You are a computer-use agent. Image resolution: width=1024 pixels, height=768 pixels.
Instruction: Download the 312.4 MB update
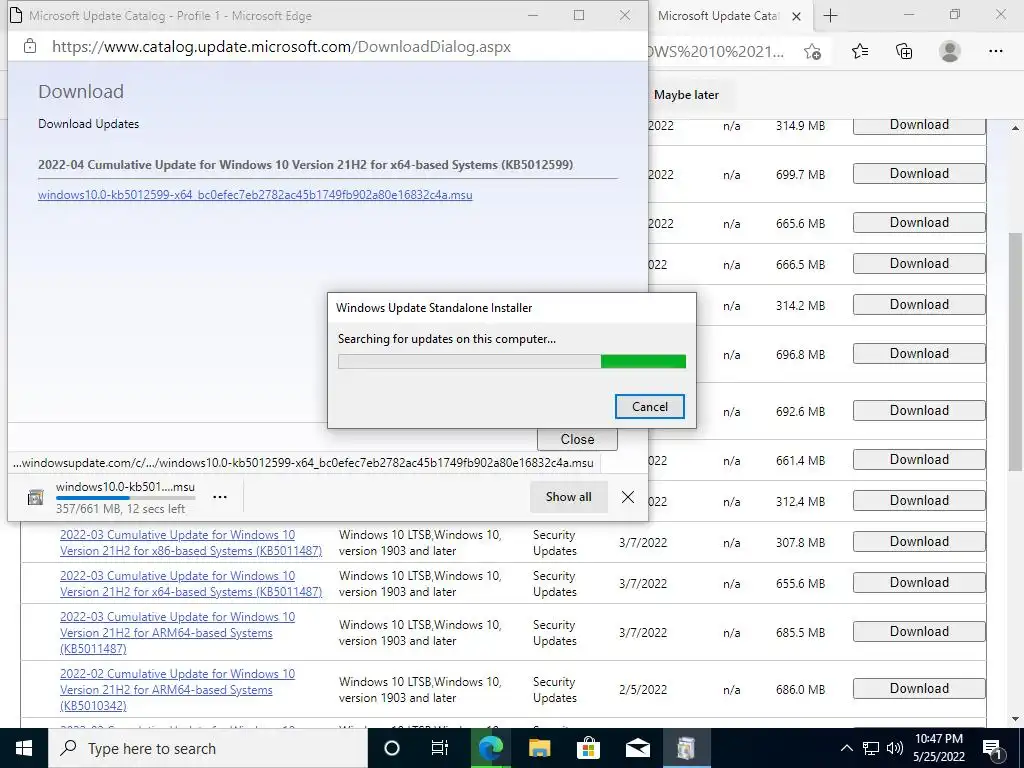pyautogui.click(x=919, y=501)
